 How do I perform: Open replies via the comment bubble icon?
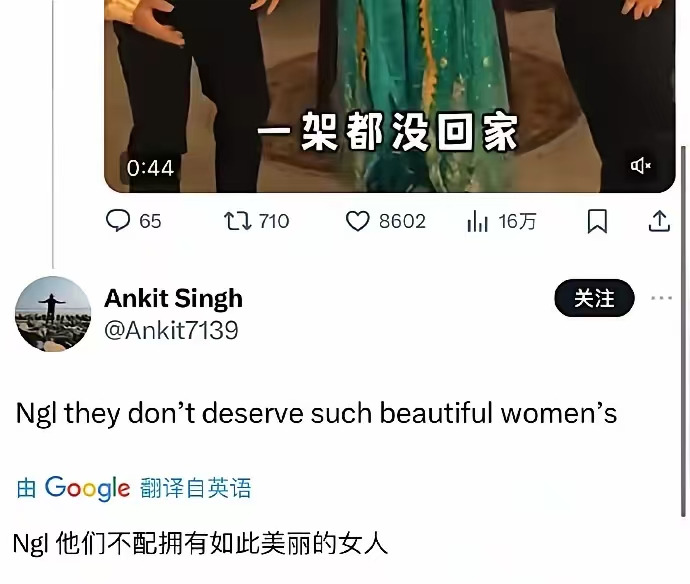tap(118, 220)
